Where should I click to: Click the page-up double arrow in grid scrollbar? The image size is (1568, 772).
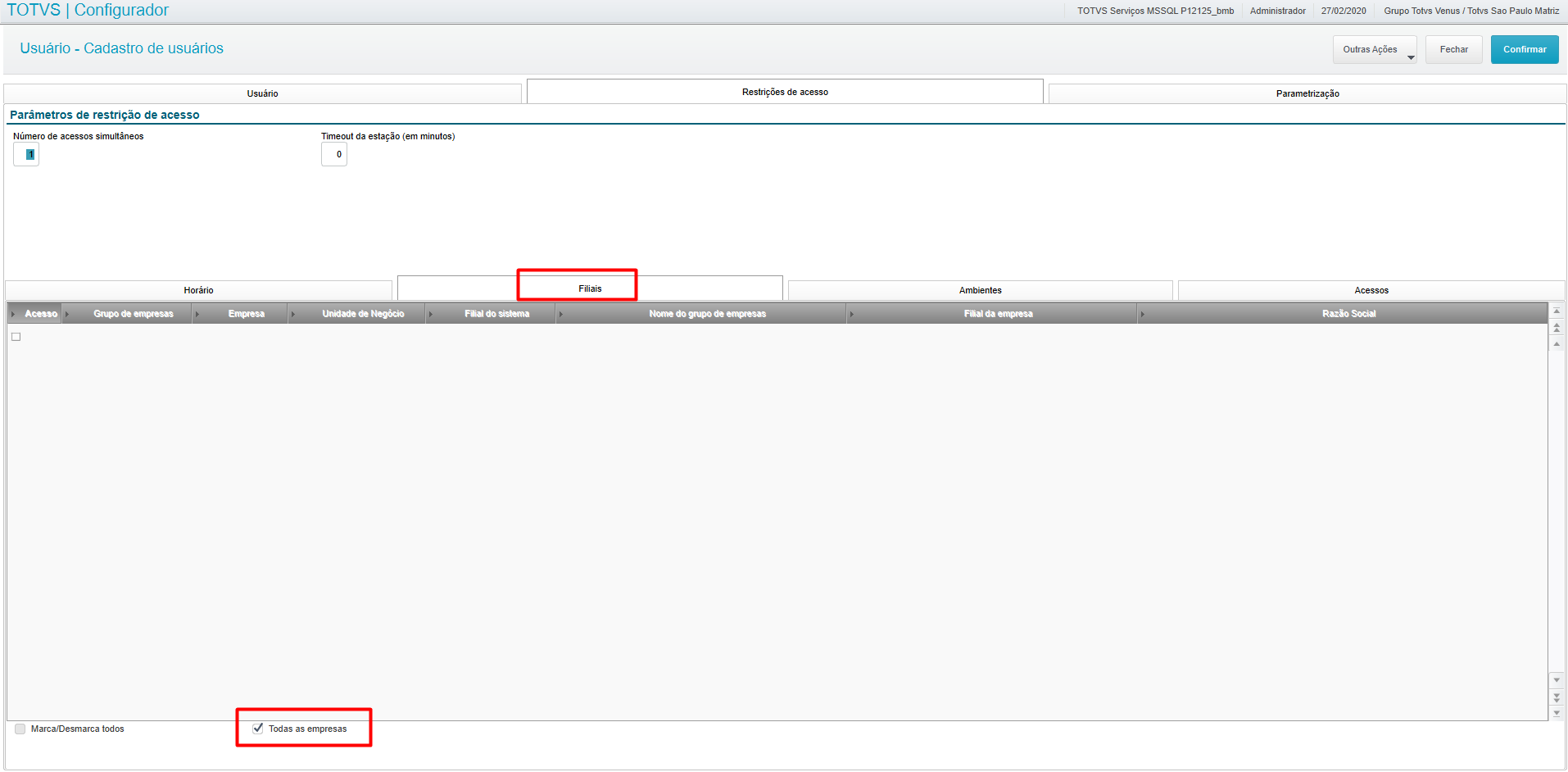coord(1557,328)
